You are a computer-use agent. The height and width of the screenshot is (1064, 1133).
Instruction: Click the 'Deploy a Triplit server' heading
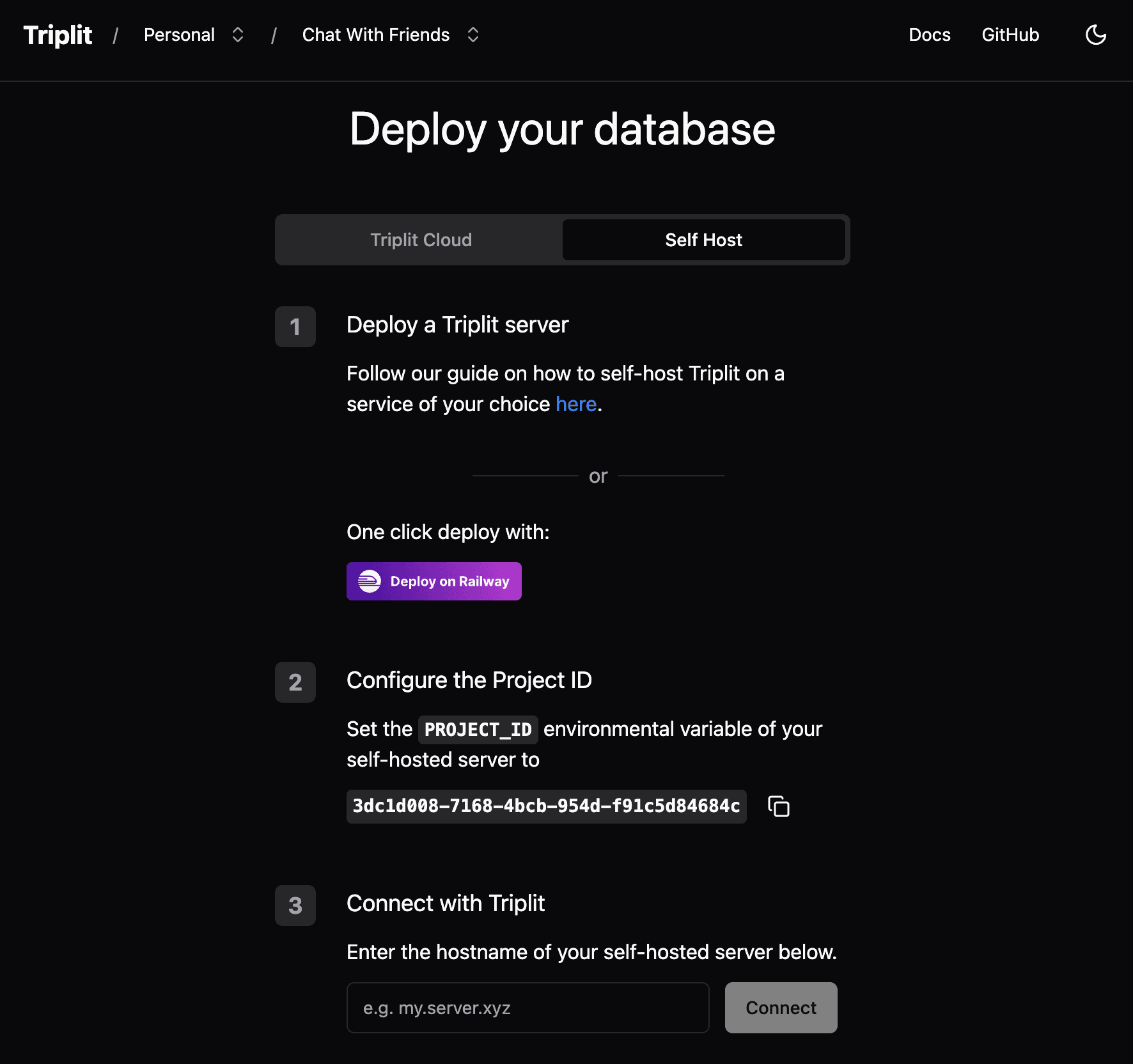click(457, 325)
